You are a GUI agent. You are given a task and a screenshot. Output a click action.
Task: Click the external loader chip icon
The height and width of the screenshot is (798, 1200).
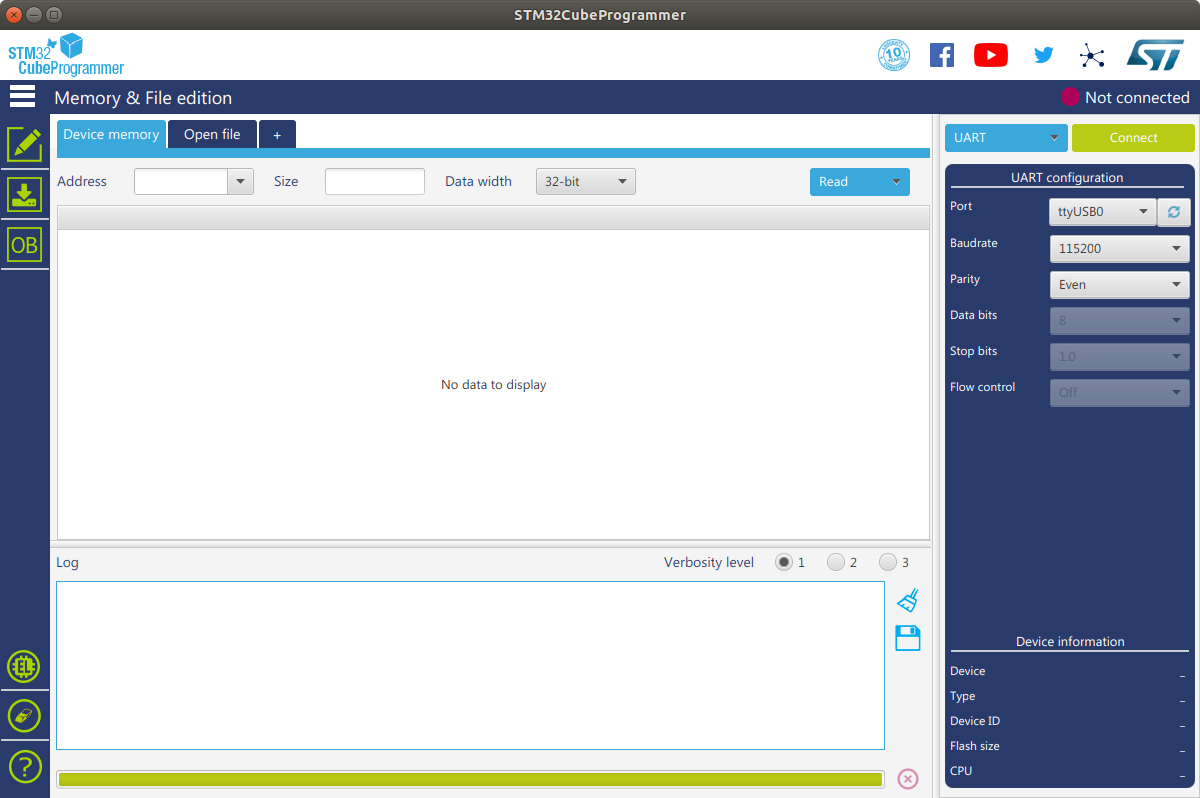(x=24, y=666)
